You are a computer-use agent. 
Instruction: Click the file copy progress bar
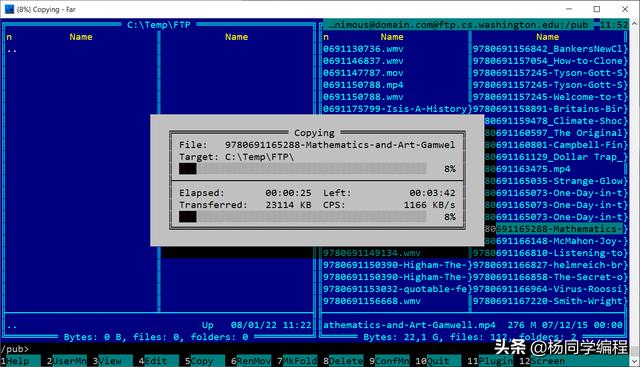(x=302, y=169)
